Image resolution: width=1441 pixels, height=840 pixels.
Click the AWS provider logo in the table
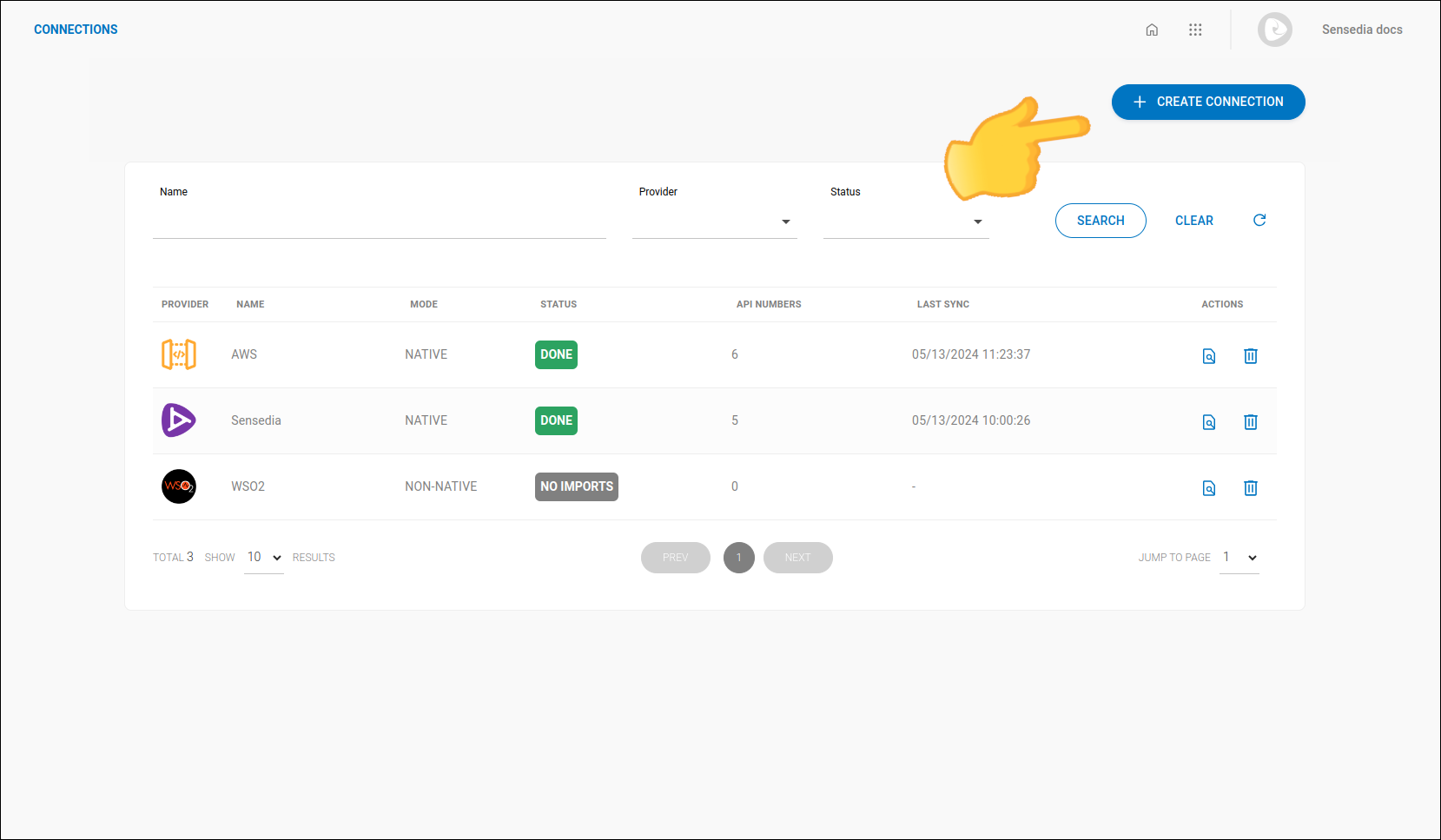(x=179, y=354)
